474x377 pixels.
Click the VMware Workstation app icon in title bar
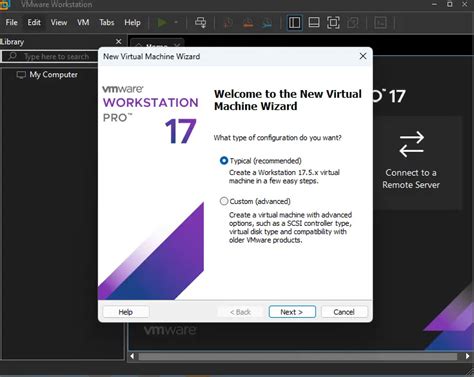(x=5, y=5)
